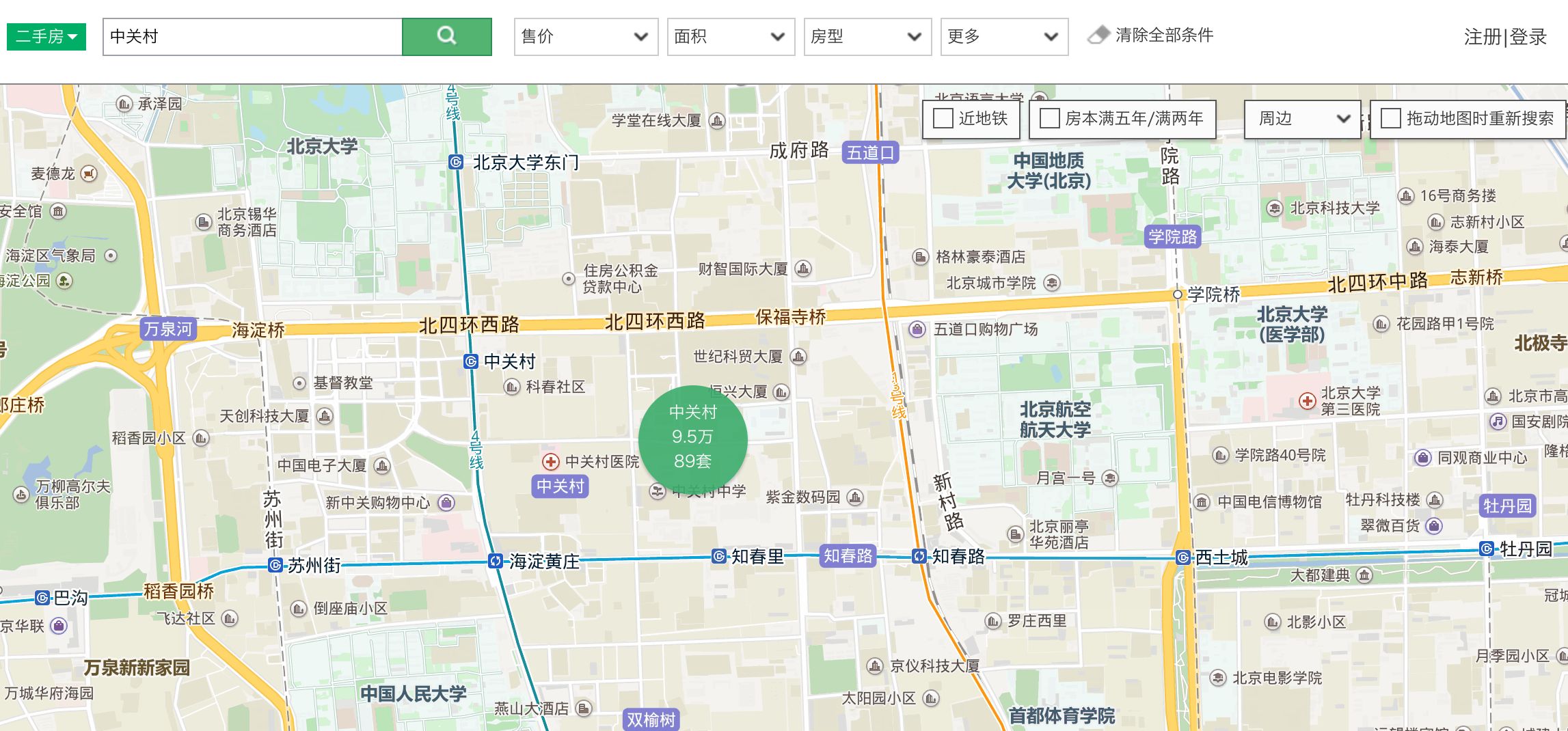Click the green search magnifier button
The image size is (1568, 731).
[x=447, y=36]
